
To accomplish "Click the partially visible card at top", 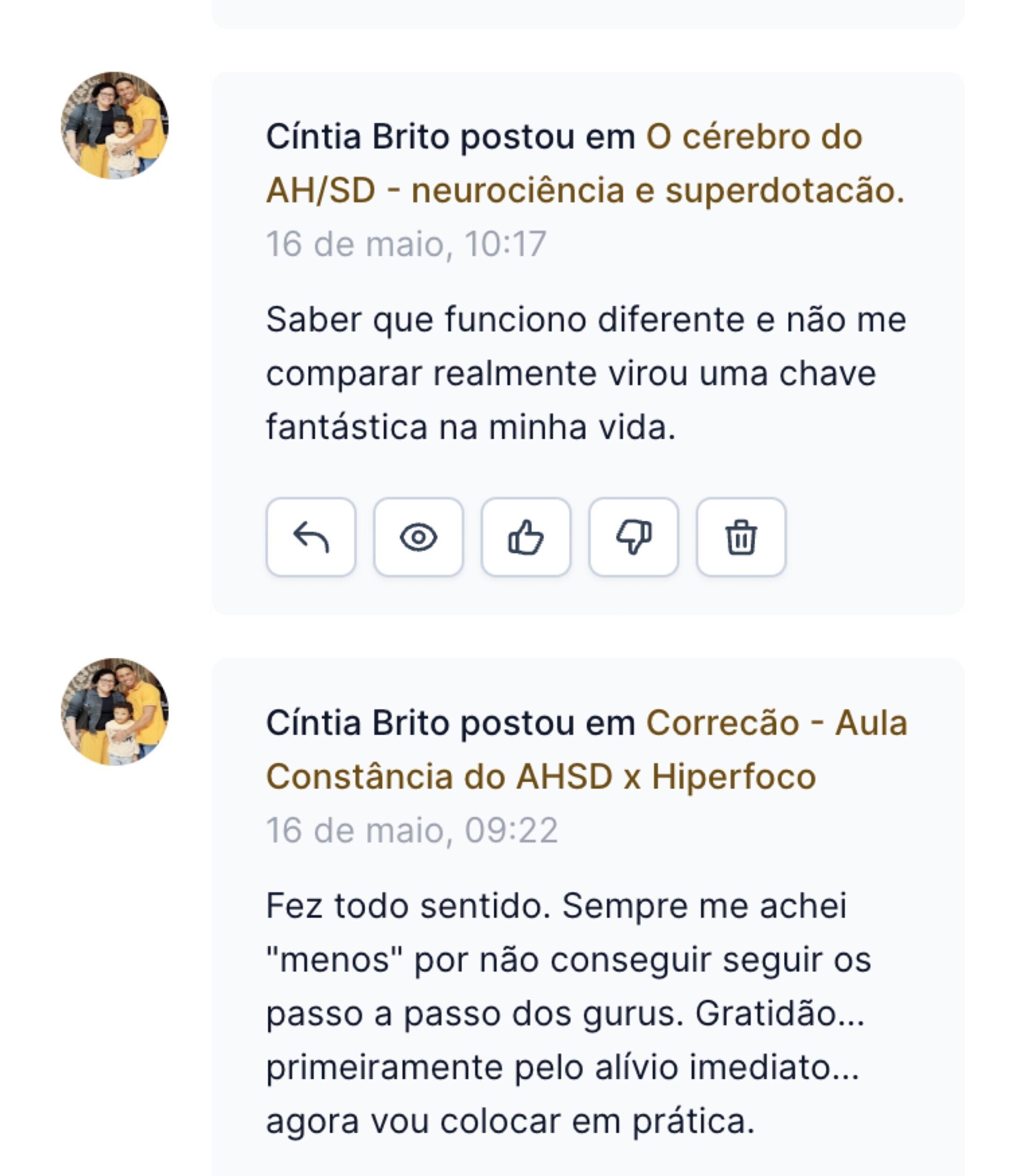I will (x=587, y=14).
